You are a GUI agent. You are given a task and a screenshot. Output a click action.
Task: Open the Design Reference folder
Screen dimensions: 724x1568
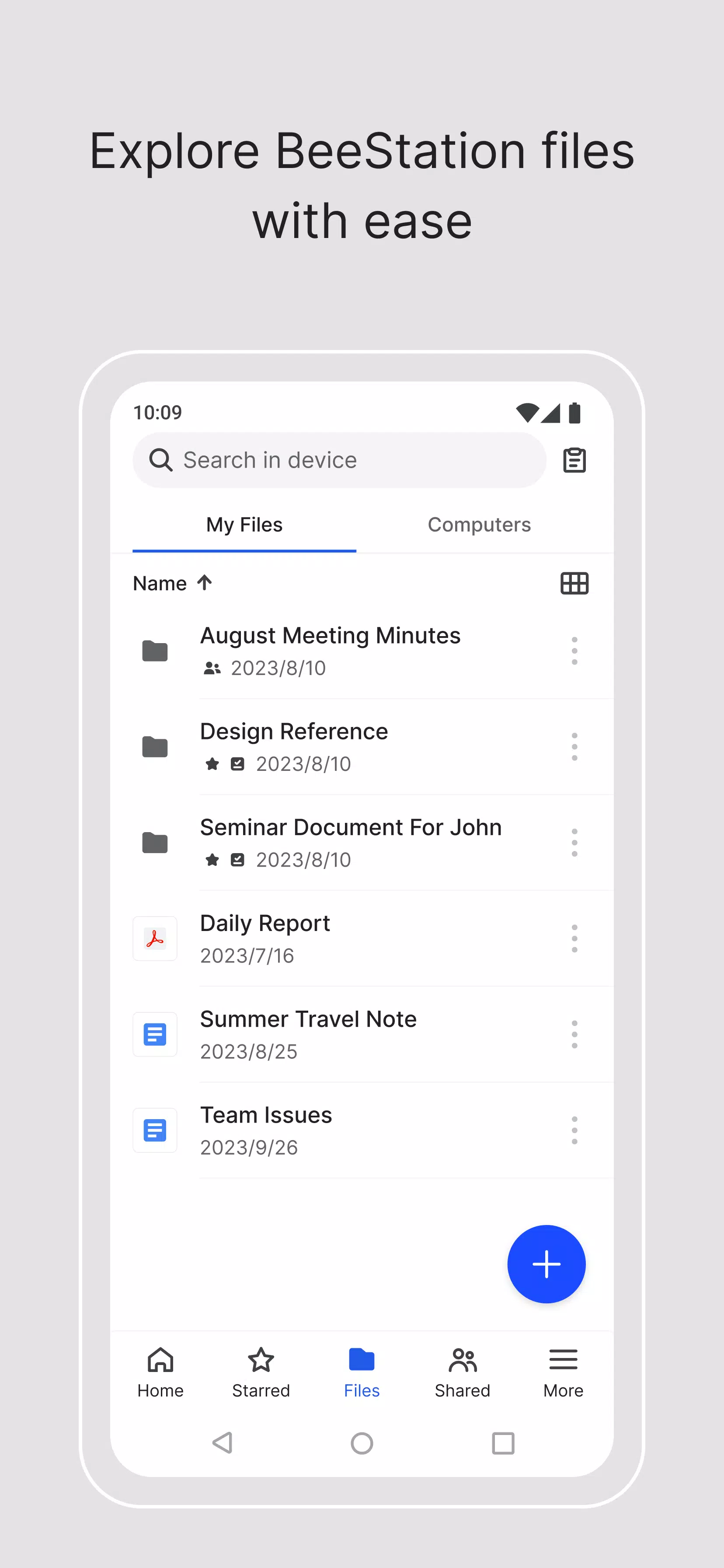[x=362, y=747]
